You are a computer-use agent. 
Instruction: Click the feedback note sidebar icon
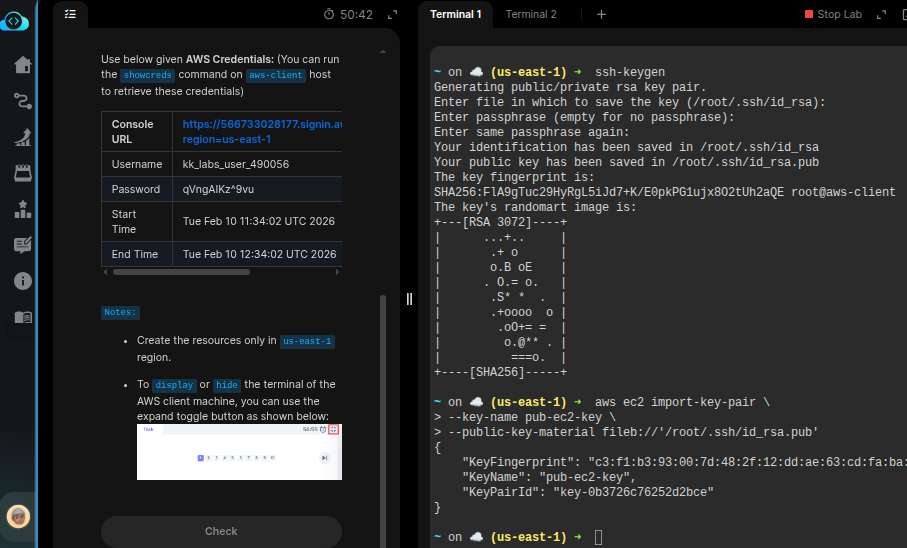click(x=22, y=245)
